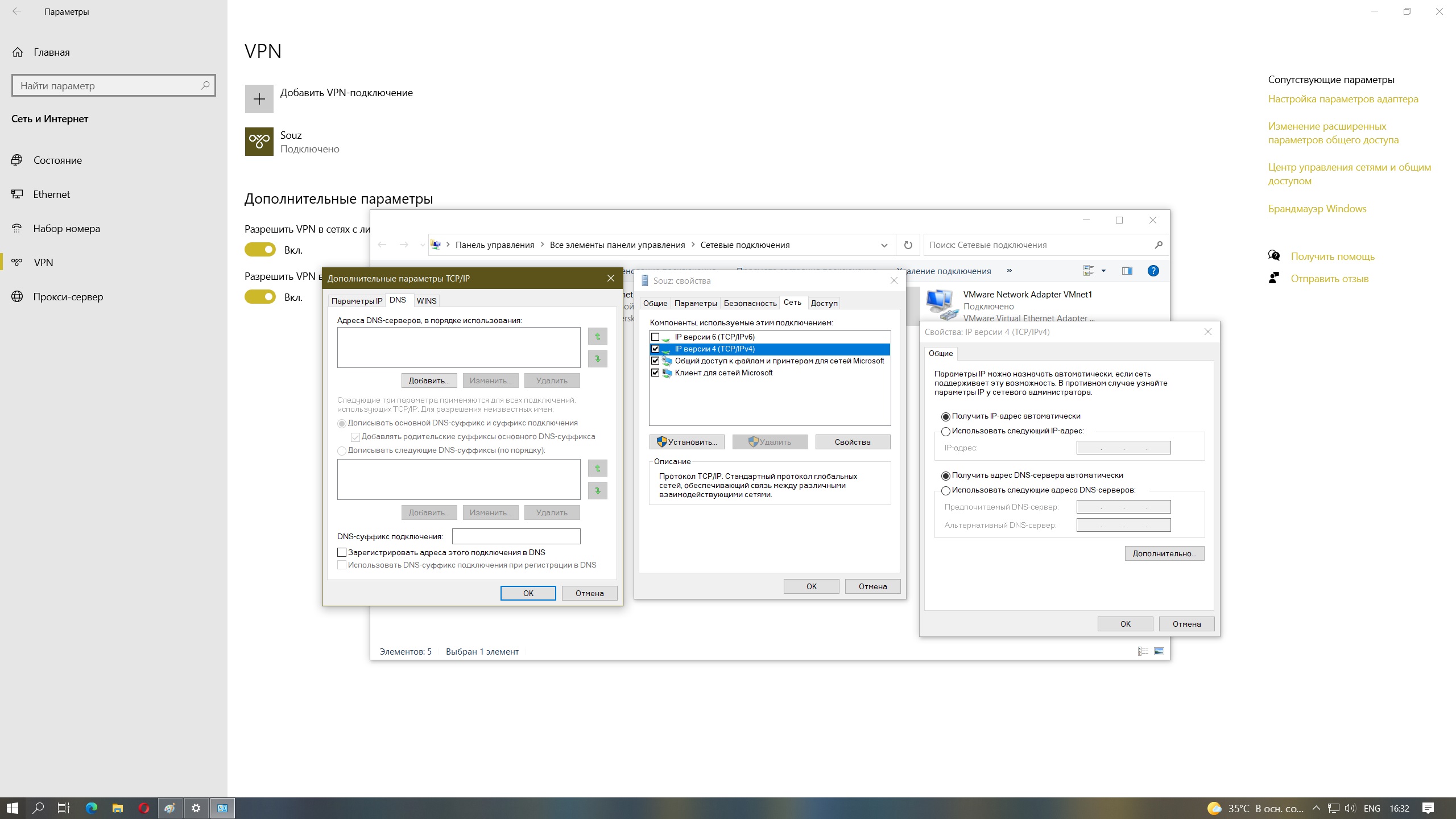Viewport: 1456px width, 819px height.
Task: Switch to large icons view in status bar
Action: click(x=1159, y=651)
